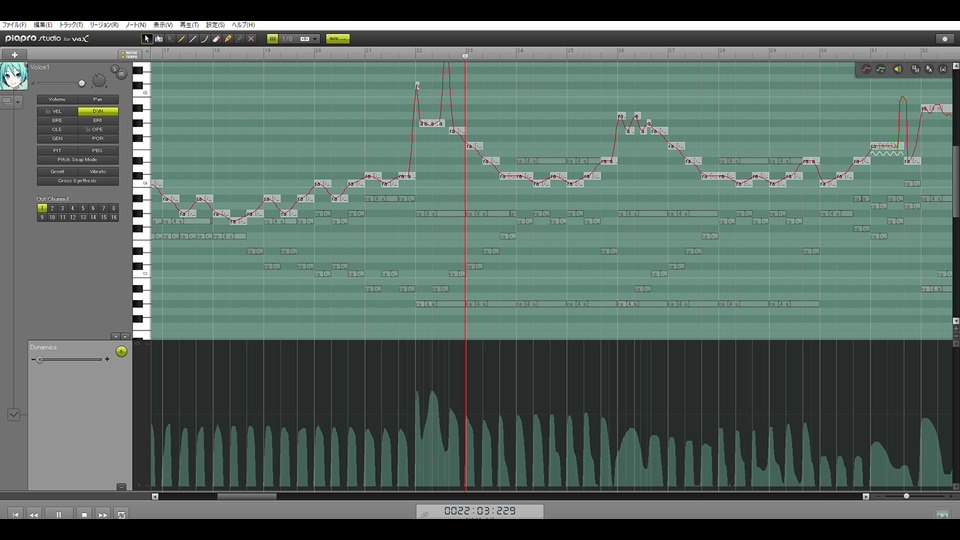Select the Vibrato parameter

click(x=98, y=172)
